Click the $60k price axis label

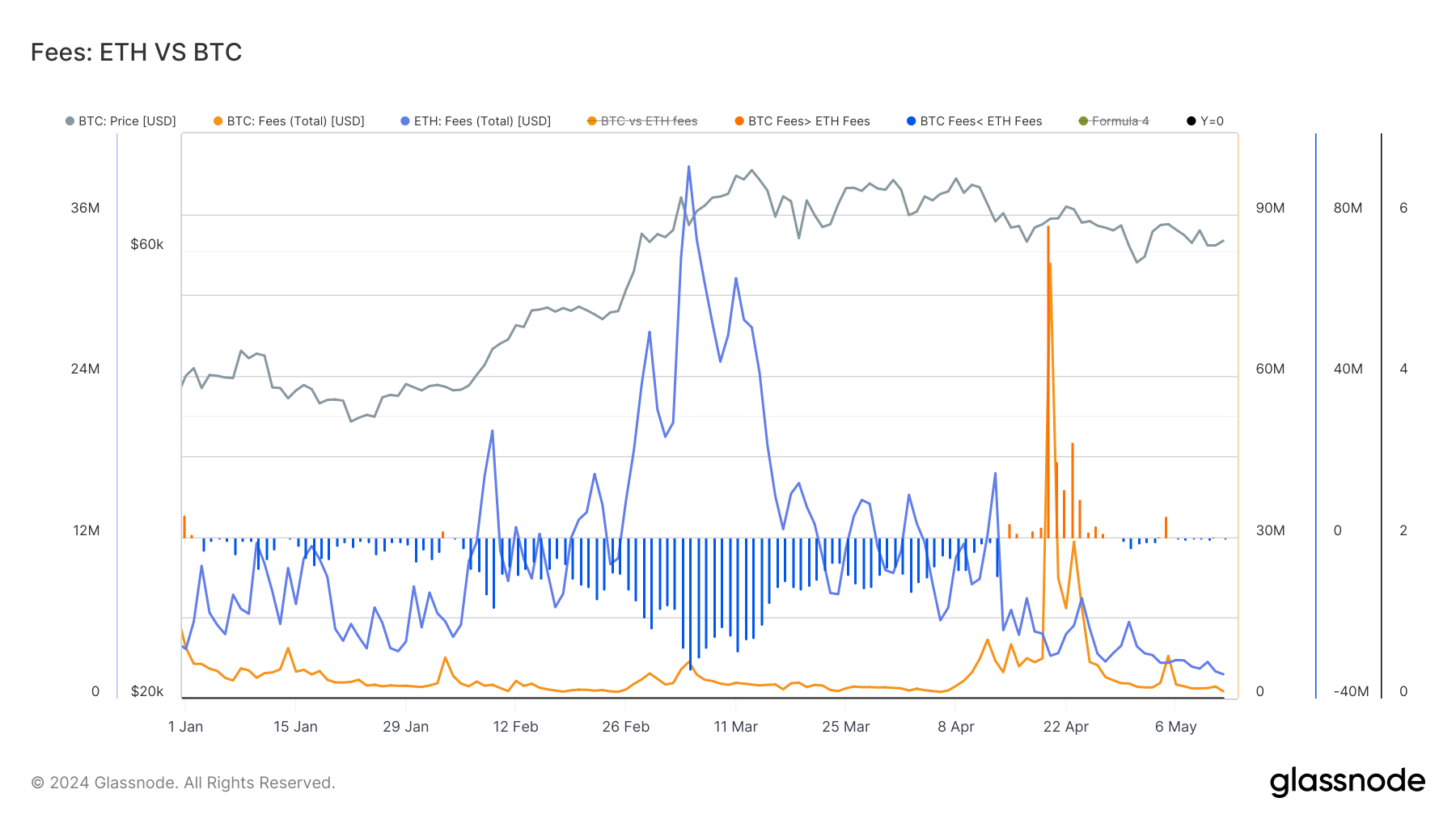pos(146,244)
